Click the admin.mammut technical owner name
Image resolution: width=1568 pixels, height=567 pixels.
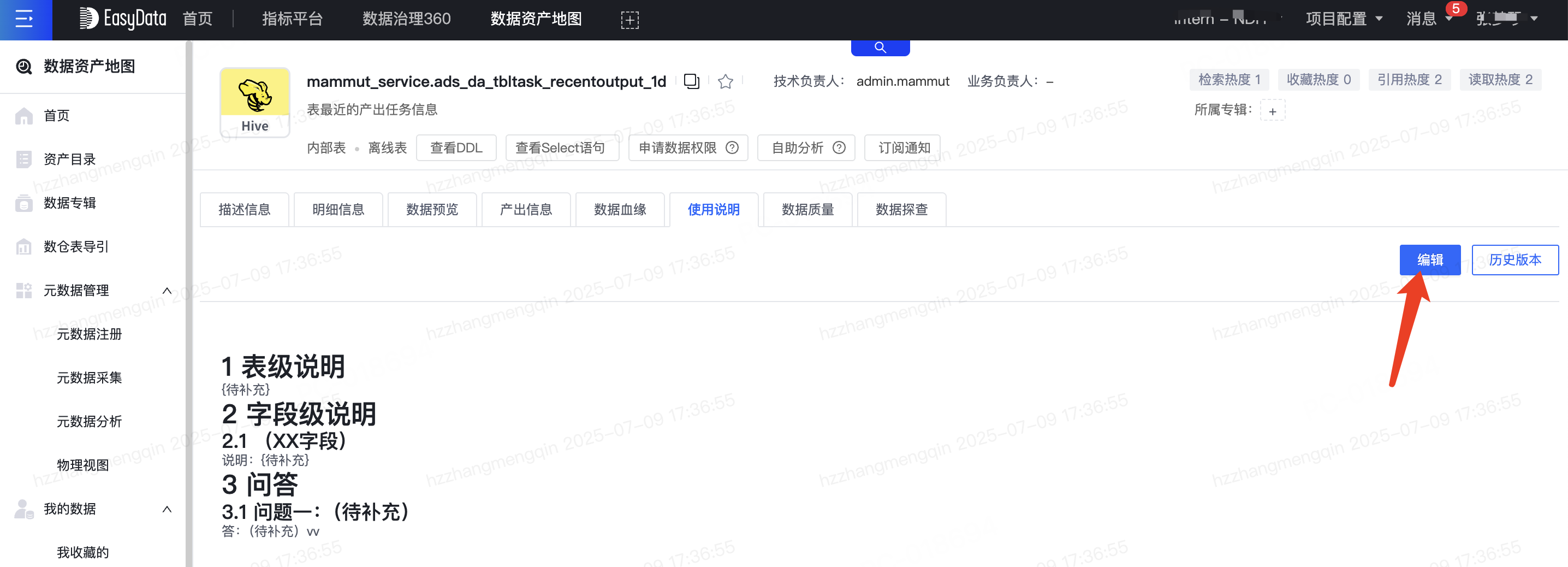click(902, 81)
